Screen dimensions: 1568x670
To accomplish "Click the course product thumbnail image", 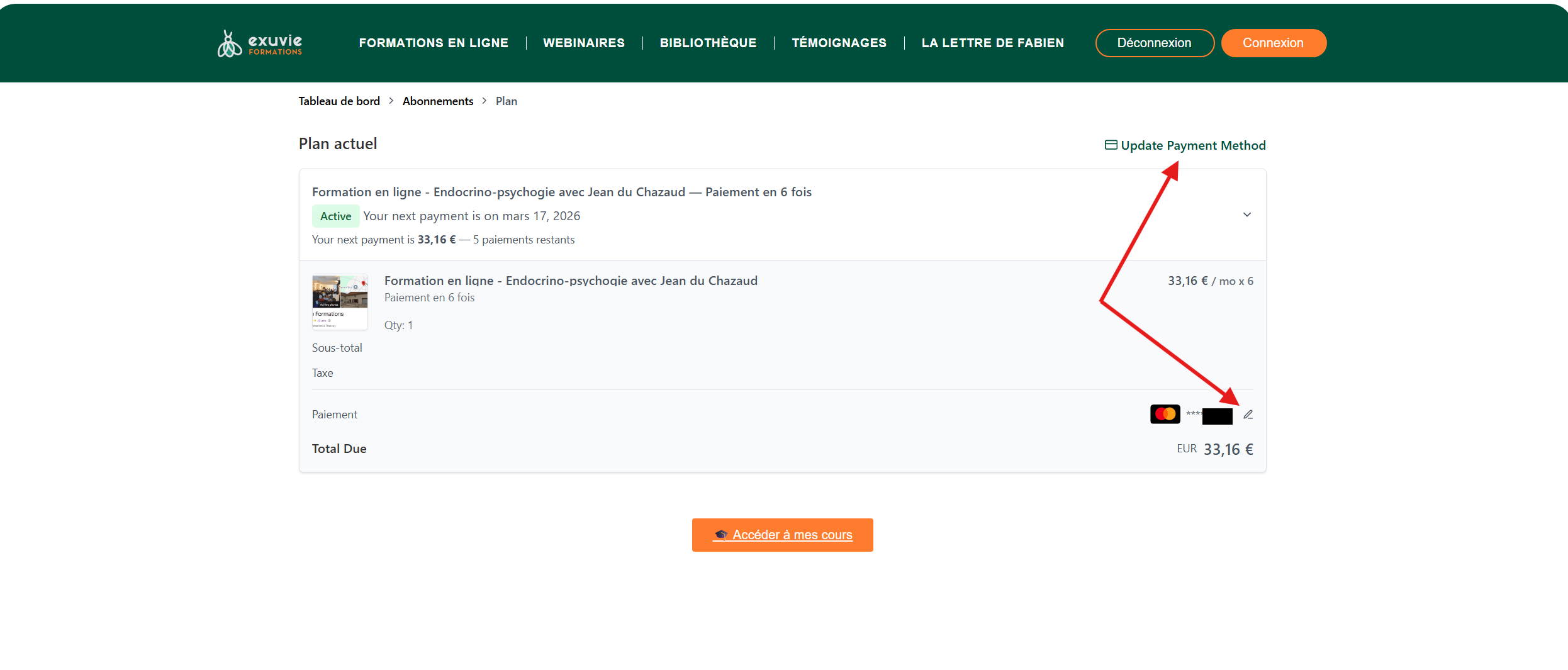I will 340,302.
